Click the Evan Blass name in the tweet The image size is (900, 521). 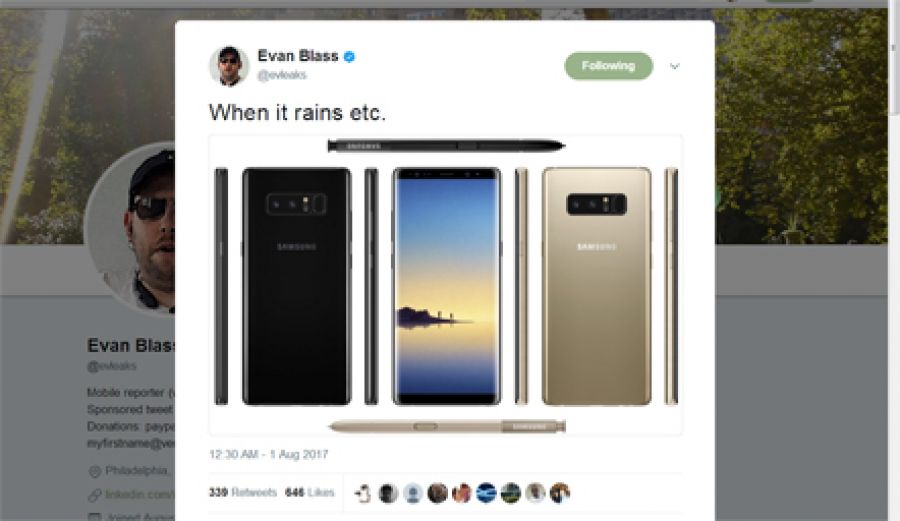[298, 56]
